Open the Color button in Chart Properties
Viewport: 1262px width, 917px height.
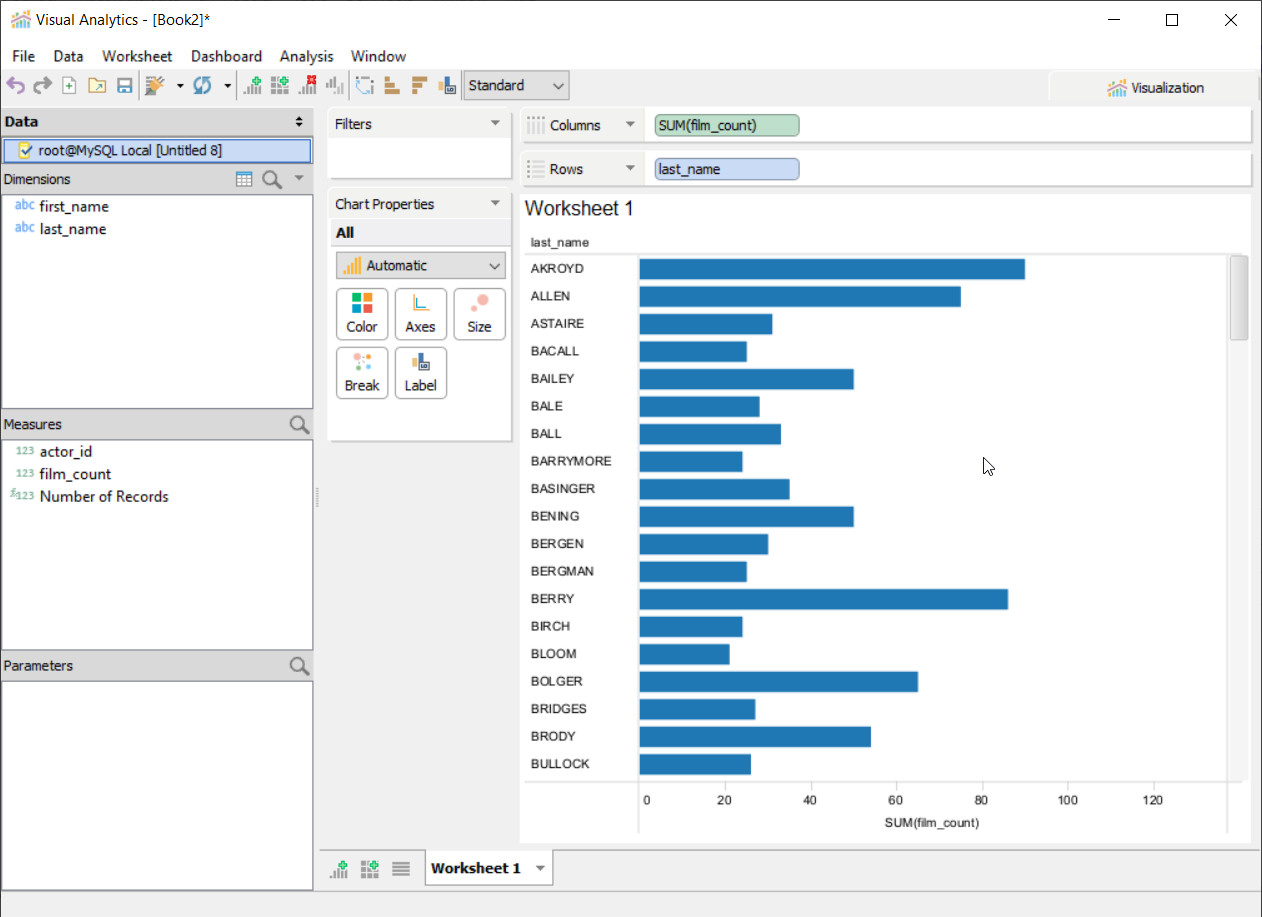click(362, 314)
